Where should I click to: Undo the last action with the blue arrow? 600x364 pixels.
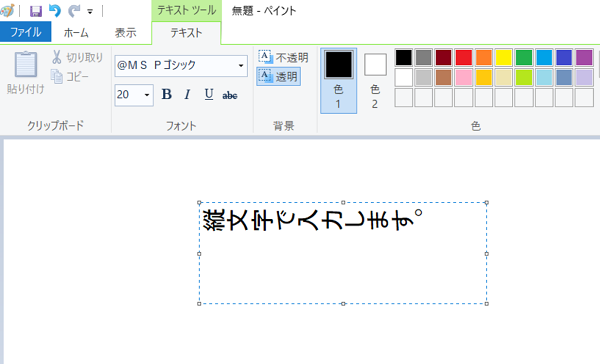(55, 11)
